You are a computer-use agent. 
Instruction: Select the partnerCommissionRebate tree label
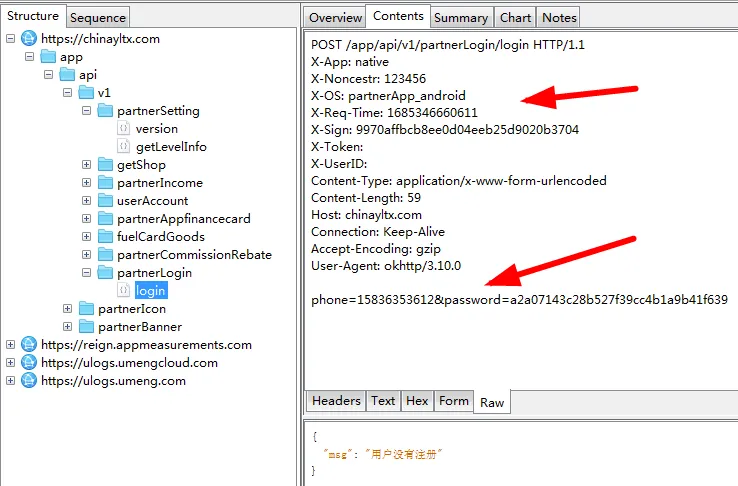pyautogui.click(x=194, y=255)
